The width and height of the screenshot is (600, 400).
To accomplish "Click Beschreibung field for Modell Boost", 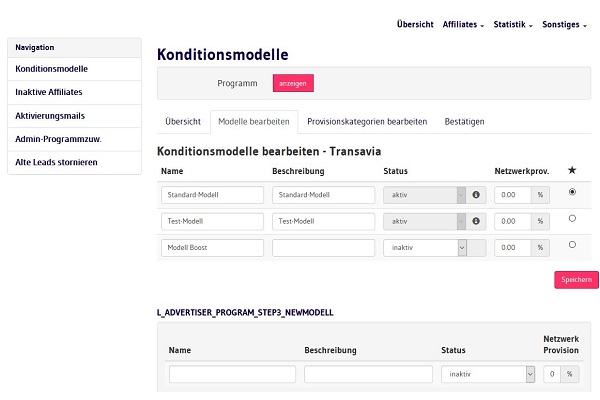I will click(x=323, y=247).
